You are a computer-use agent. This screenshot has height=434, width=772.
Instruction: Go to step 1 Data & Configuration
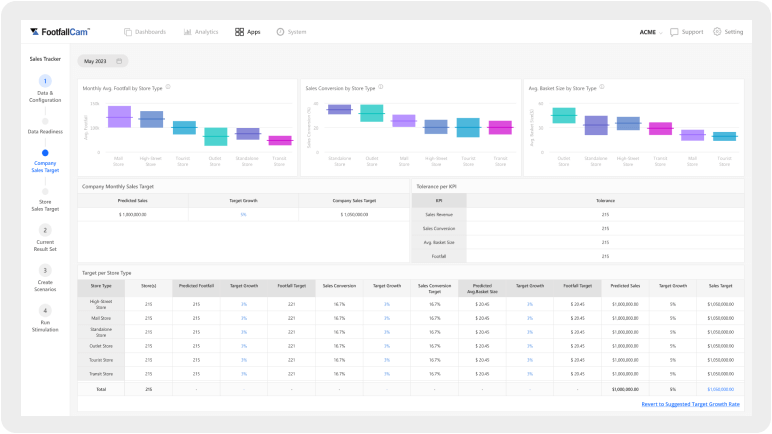point(45,89)
